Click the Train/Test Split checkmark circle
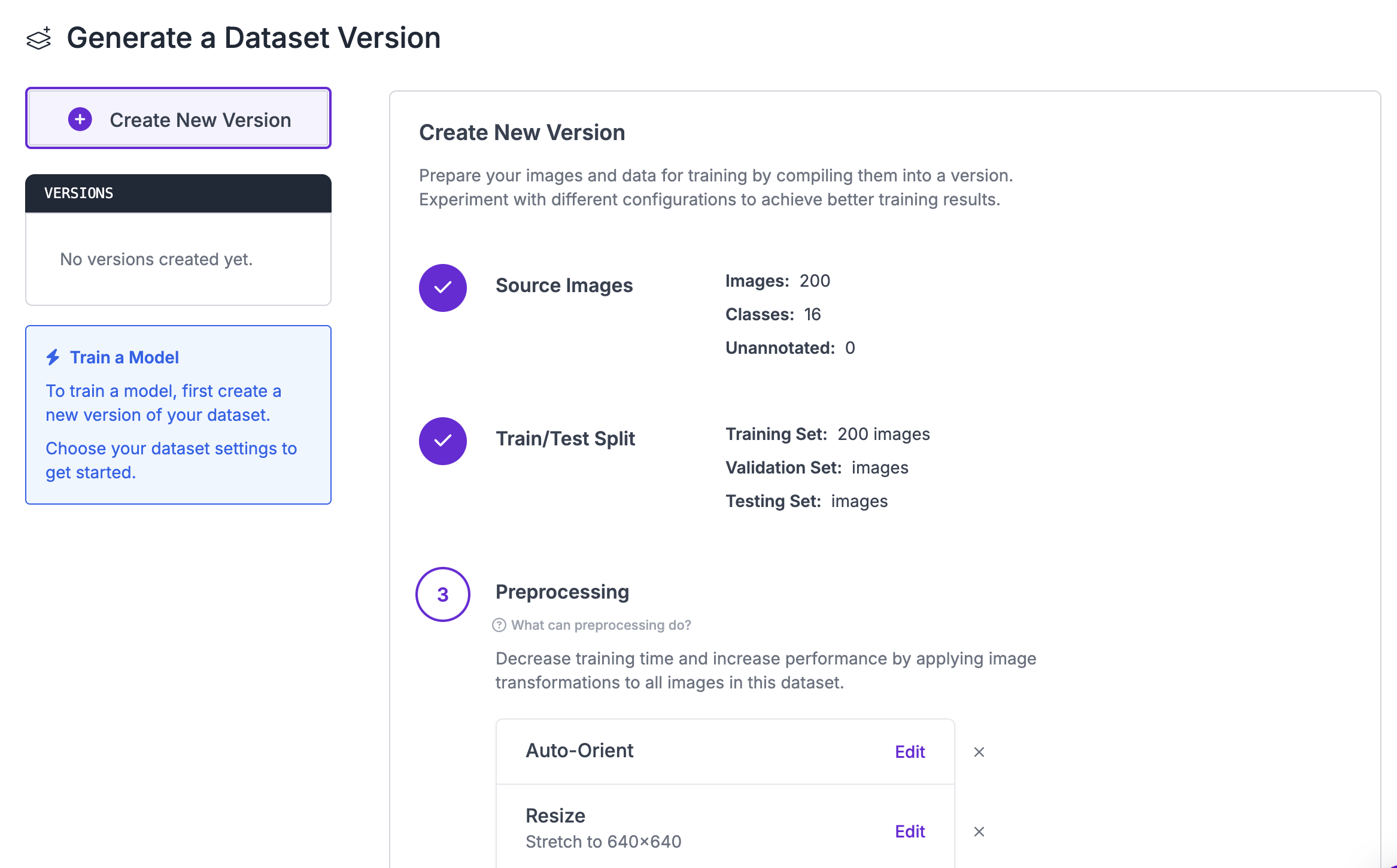This screenshot has width=1397, height=868. (442, 441)
